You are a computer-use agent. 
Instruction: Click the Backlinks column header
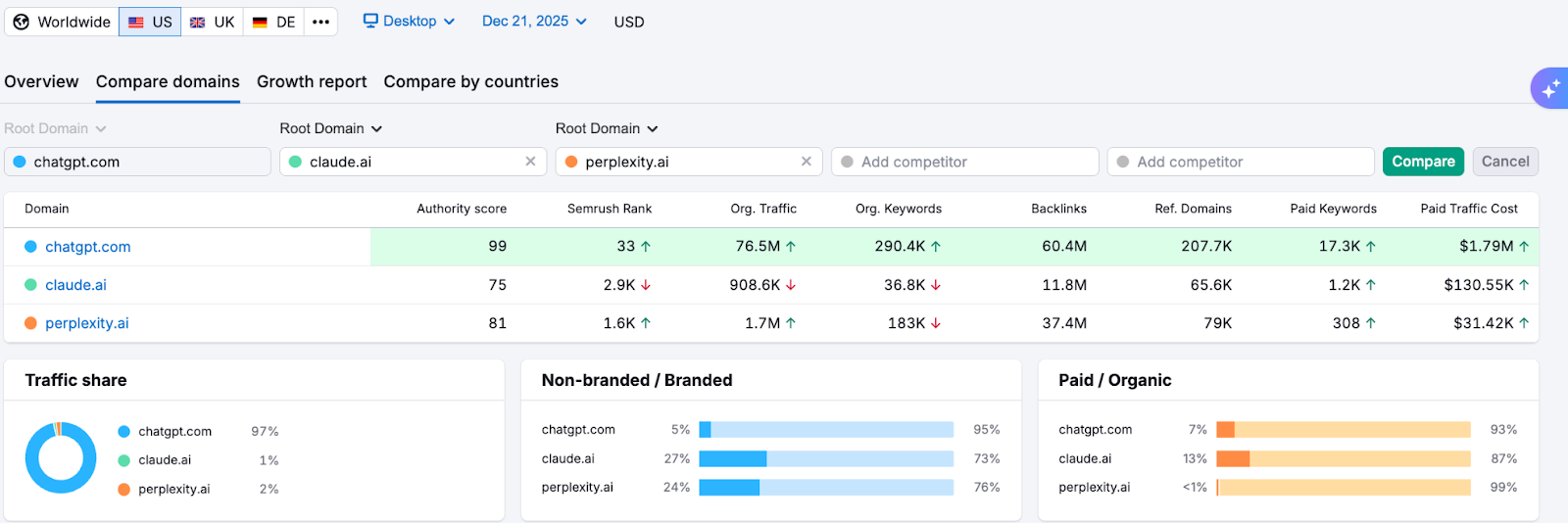[1058, 209]
